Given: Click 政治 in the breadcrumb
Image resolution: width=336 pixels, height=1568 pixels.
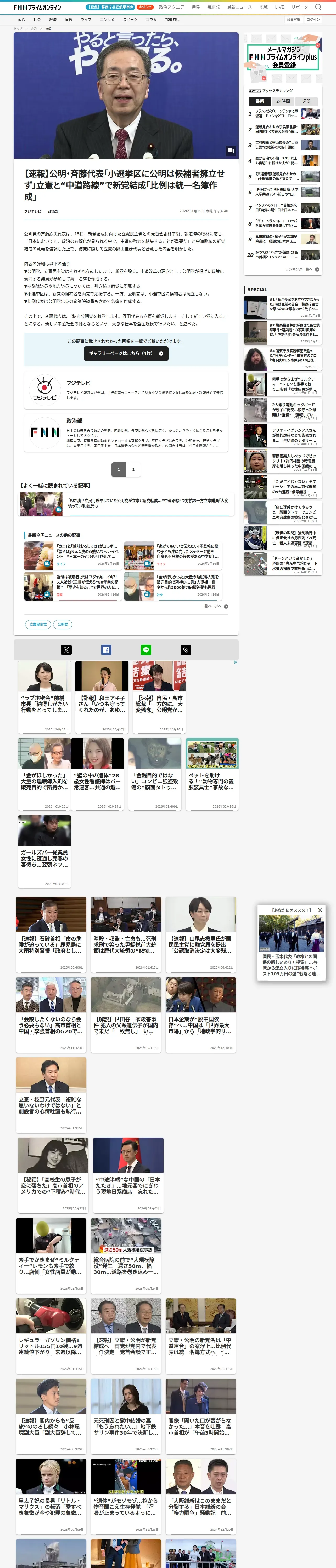Looking at the screenshot, I should (x=33, y=28).
